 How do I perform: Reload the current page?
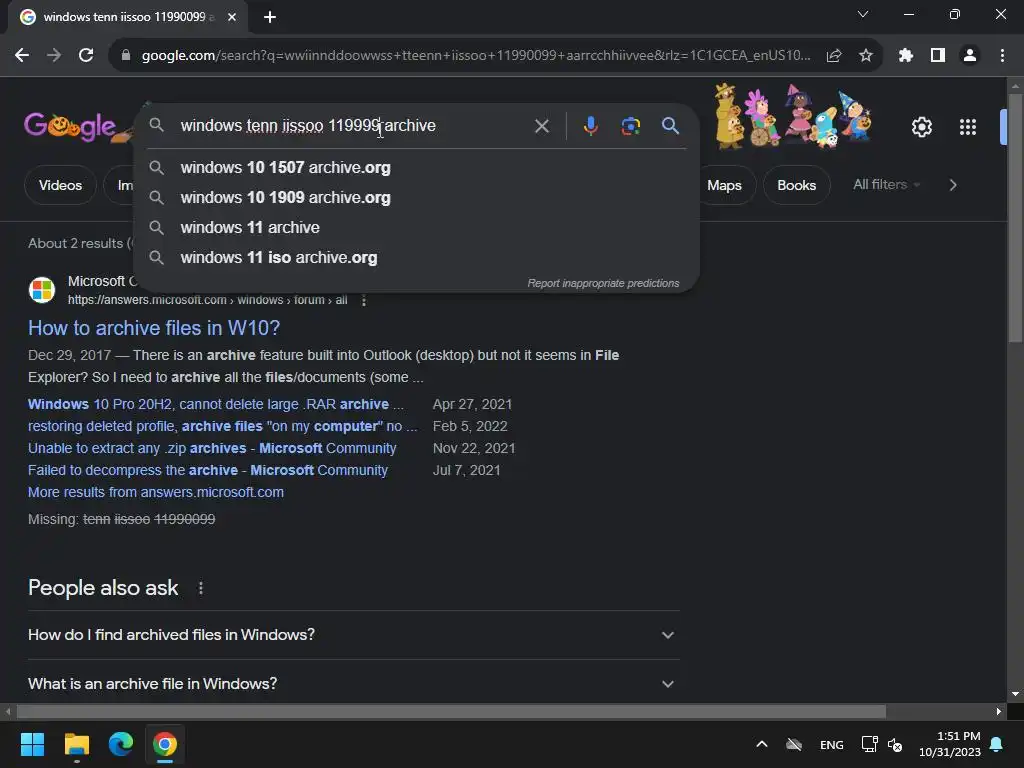[86, 56]
